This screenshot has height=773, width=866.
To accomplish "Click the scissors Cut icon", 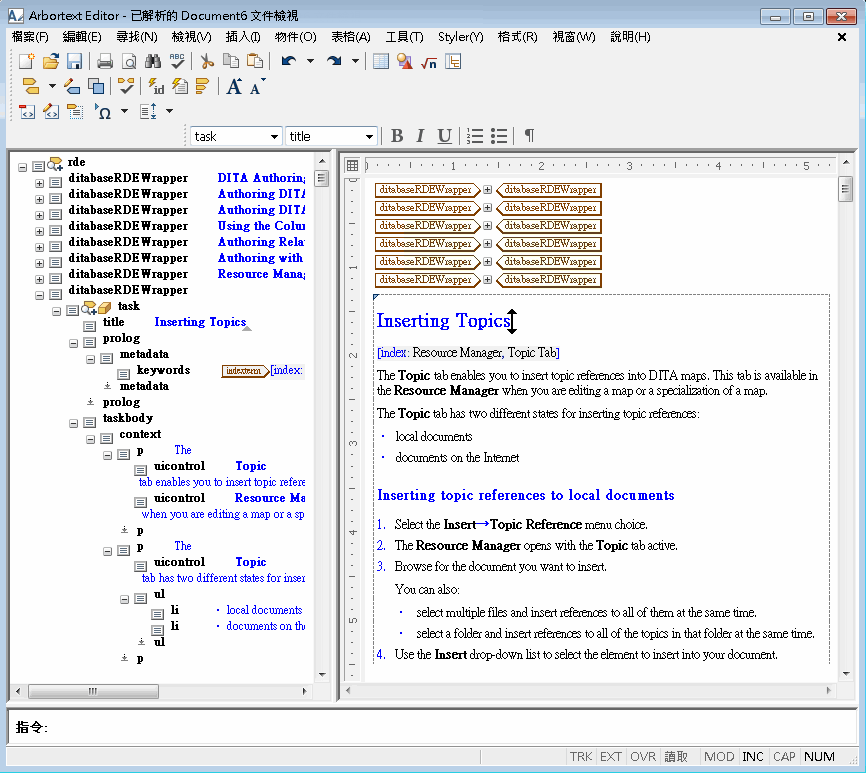I will [207, 61].
